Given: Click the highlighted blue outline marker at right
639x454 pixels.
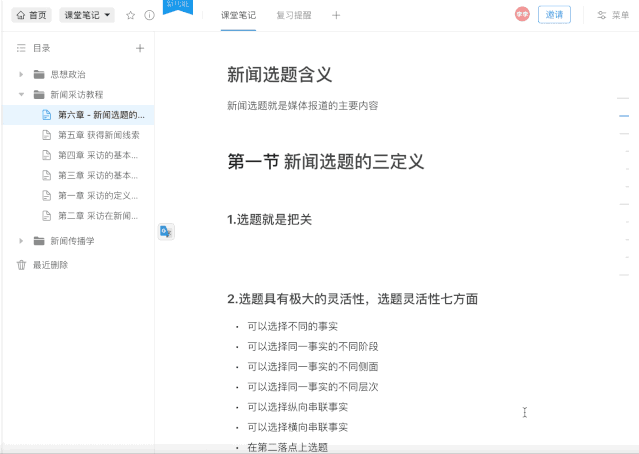Looking at the screenshot, I should 624,116.
